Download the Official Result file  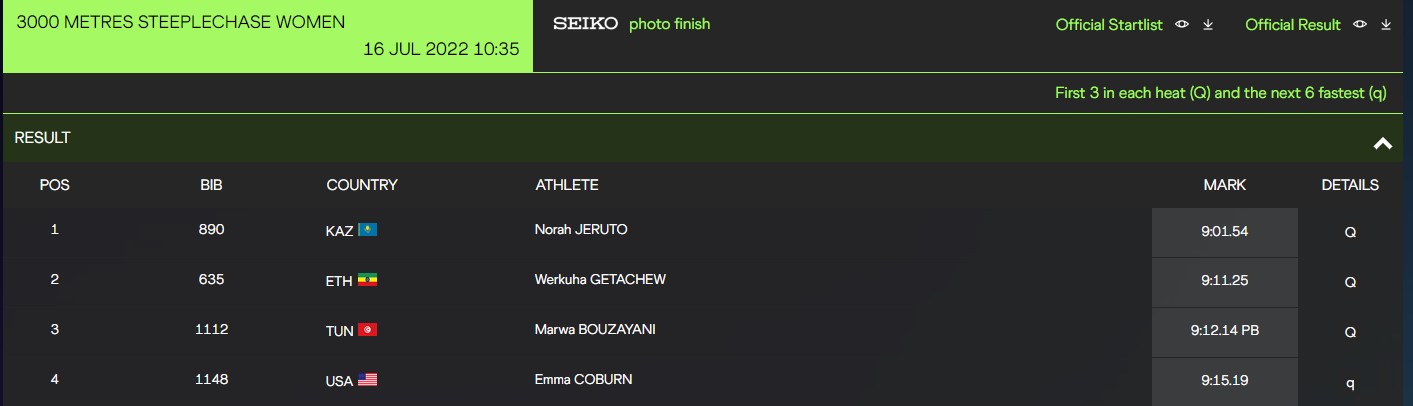point(1386,25)
